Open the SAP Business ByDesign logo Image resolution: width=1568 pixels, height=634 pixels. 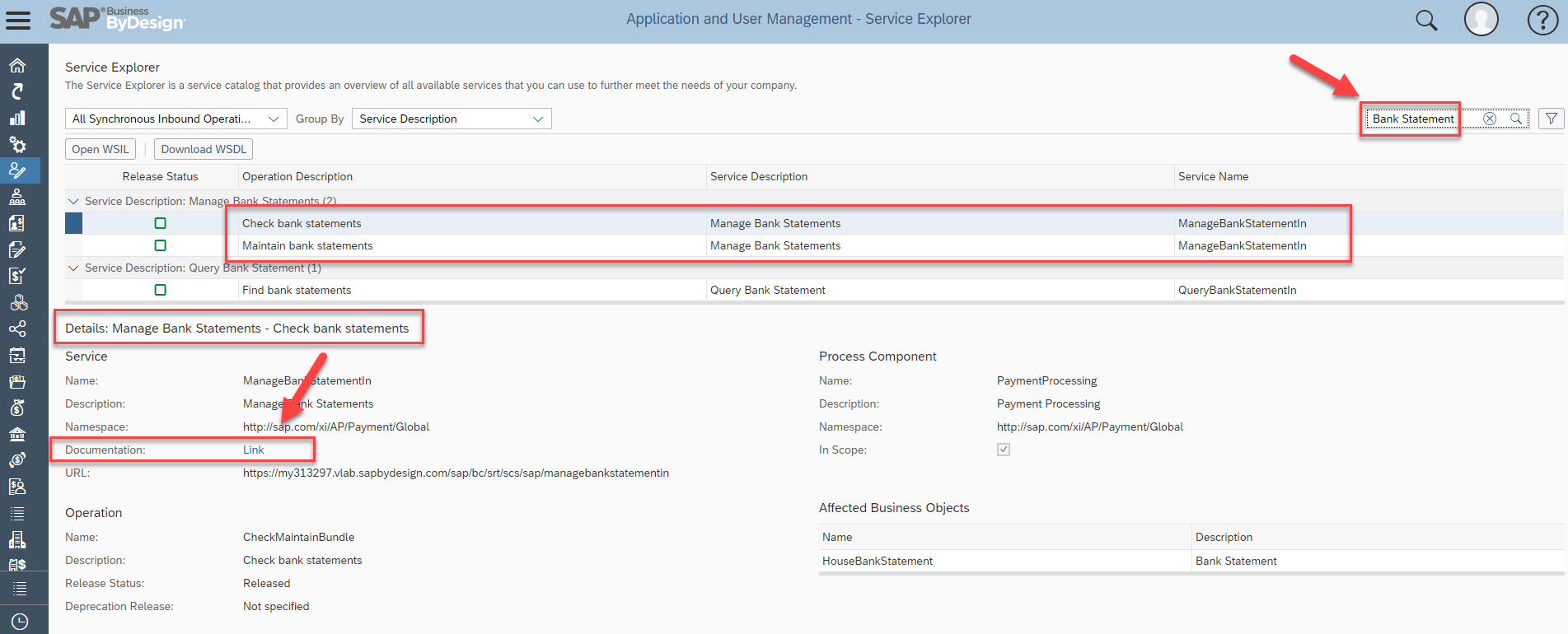118,18
